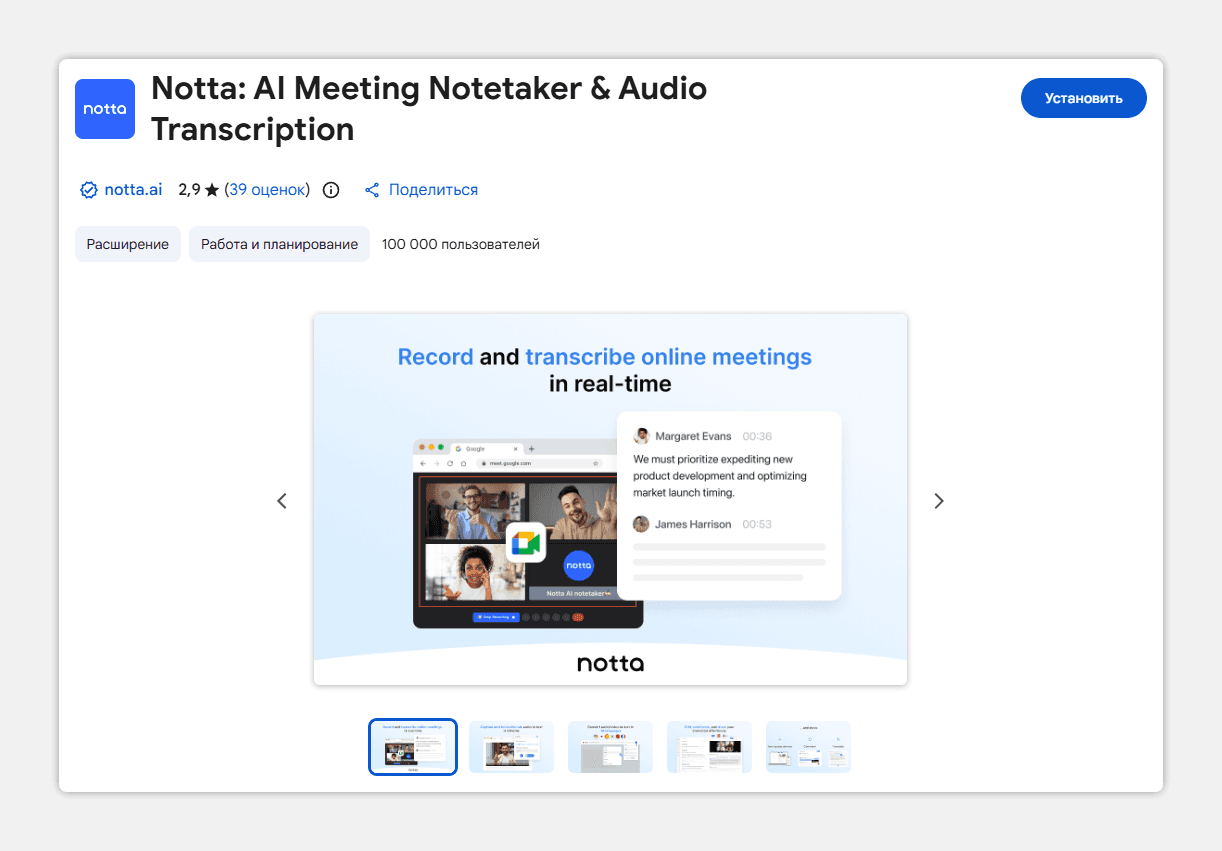Screen dimensions: 1222x851
Task: Click the rating info circle icon
Action: 331,190
